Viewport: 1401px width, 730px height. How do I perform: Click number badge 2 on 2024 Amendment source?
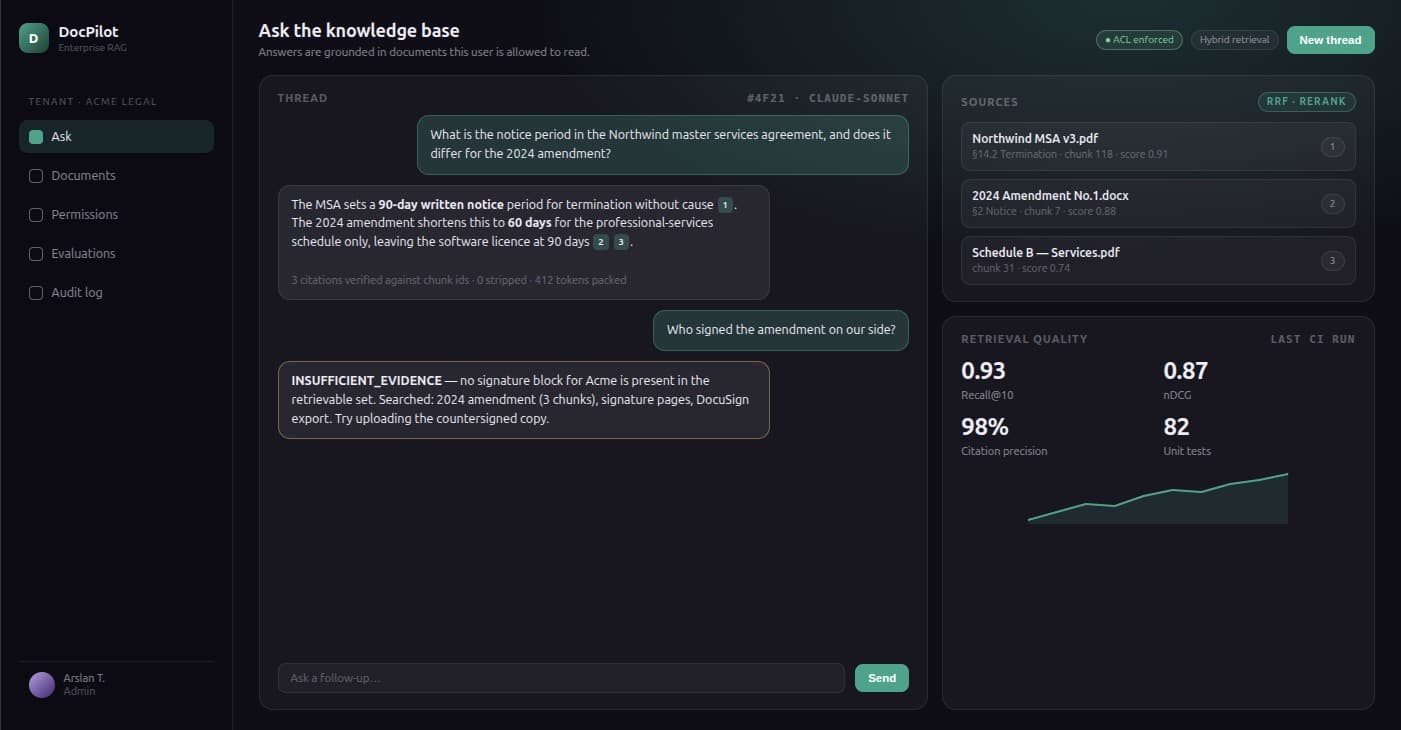click(1332, 204)
